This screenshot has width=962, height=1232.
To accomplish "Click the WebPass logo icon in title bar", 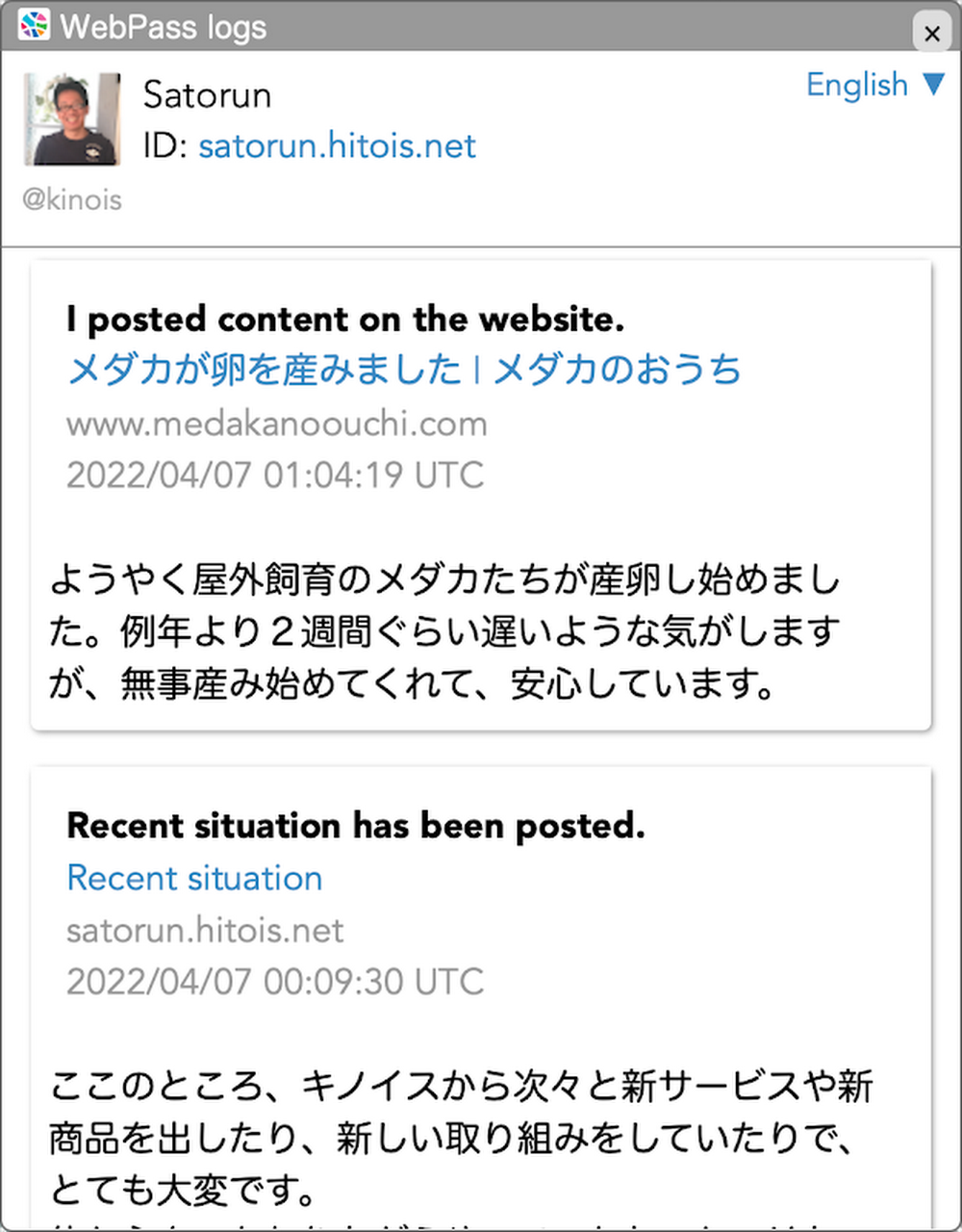I will point(34,25).
